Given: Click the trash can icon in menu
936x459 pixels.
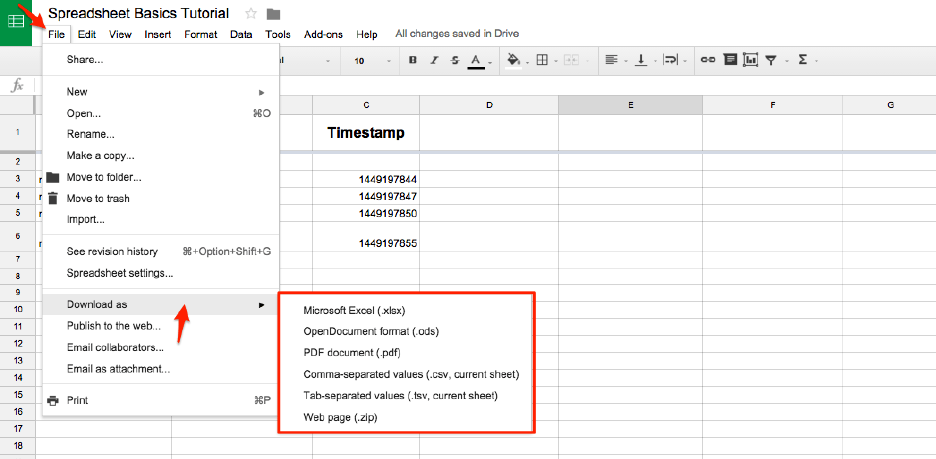Looking at the screenshot, I should 53,198.
